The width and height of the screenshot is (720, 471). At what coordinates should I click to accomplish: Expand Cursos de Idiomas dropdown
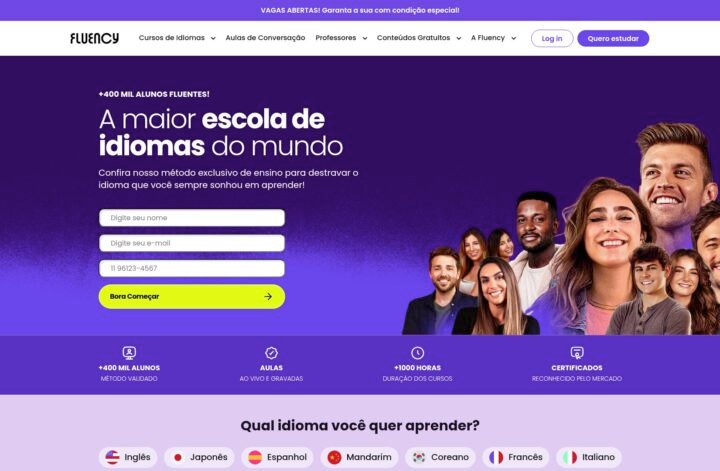point(177,38)
